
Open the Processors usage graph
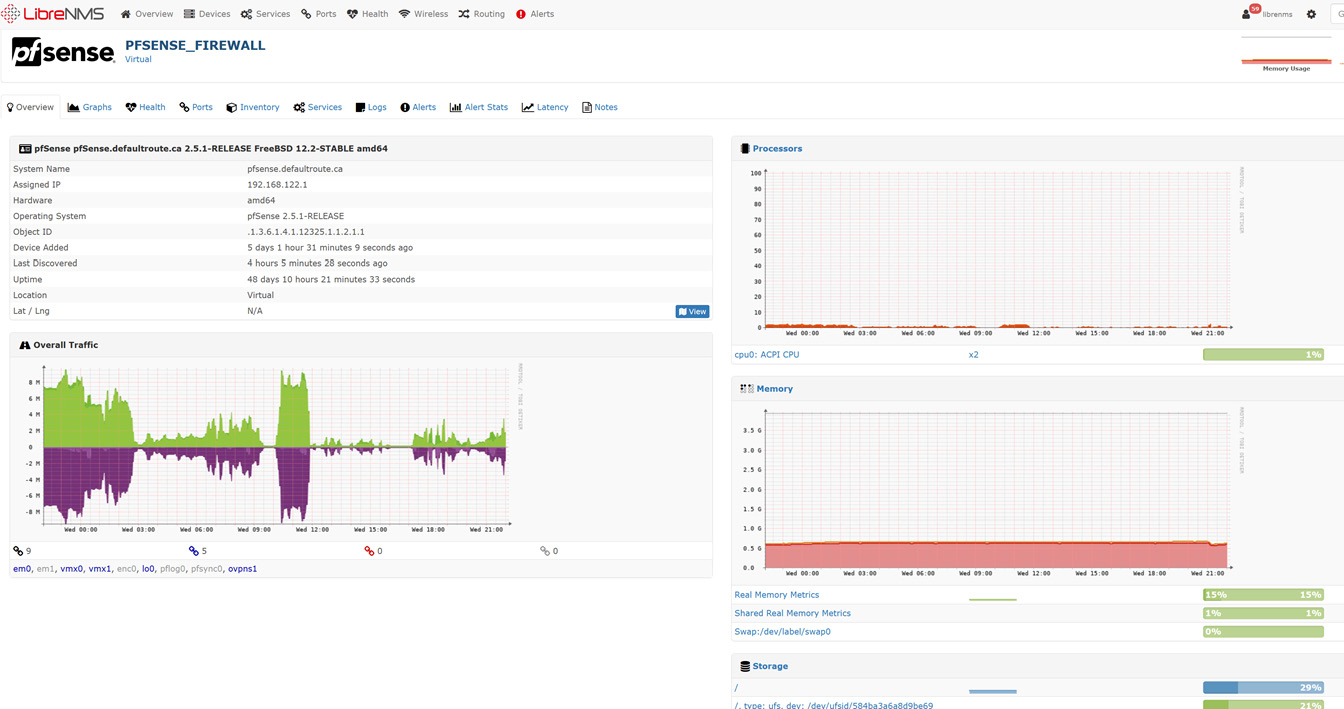(x=991, y=252)
